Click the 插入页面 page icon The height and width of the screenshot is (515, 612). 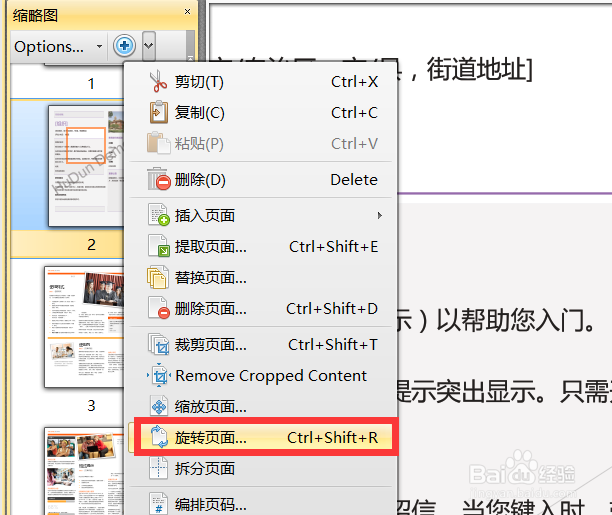point(158,215)
